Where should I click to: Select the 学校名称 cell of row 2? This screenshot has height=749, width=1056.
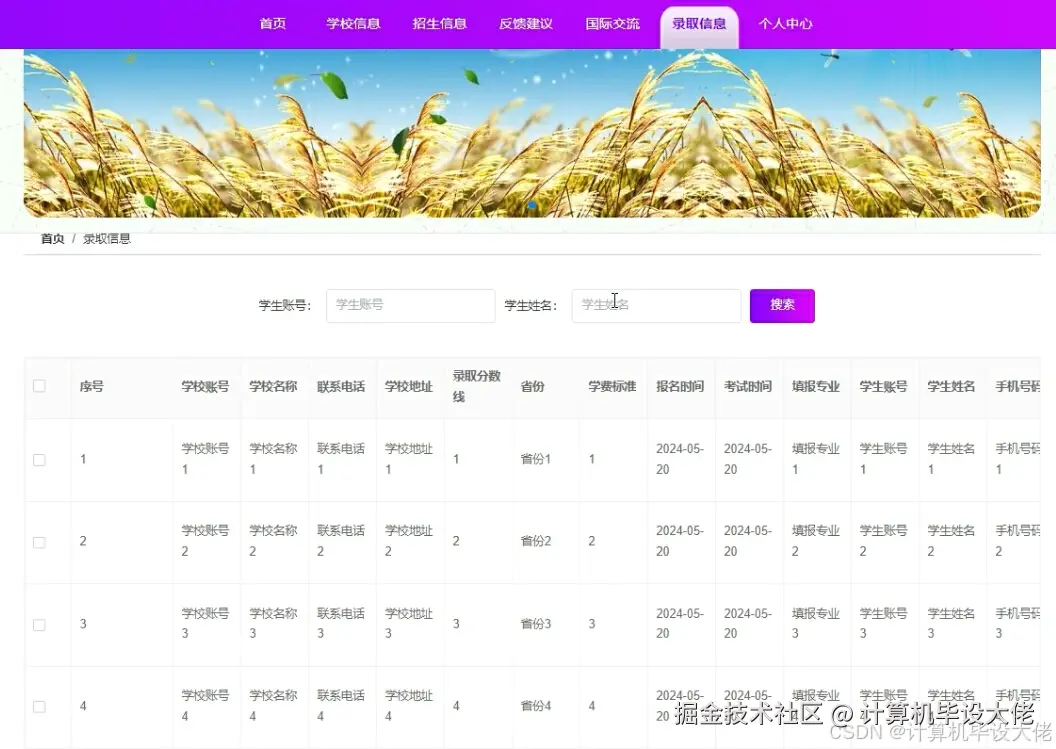click(274, 542)
